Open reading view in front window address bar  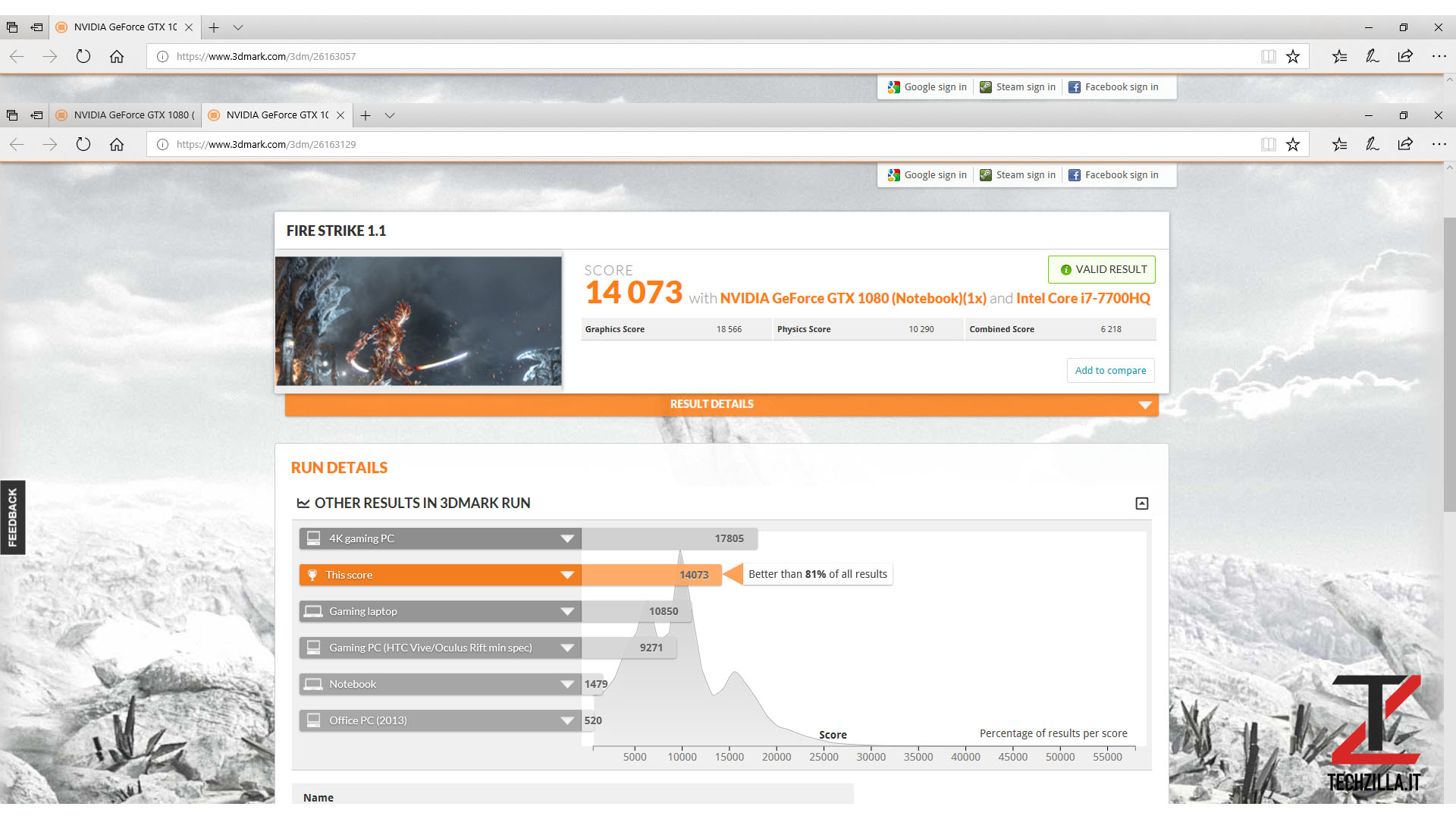(x=1268, y=144)
